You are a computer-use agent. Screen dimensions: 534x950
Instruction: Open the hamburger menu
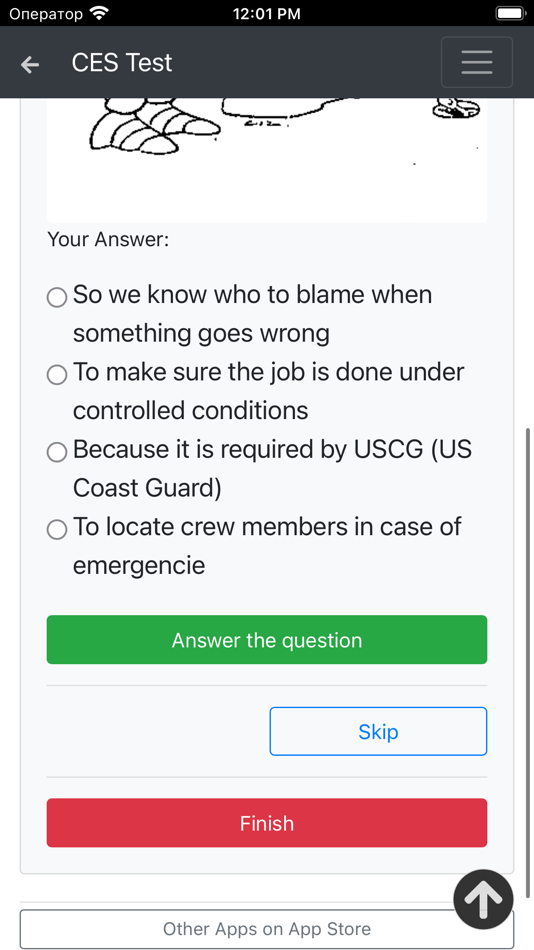tap(476, 62)
